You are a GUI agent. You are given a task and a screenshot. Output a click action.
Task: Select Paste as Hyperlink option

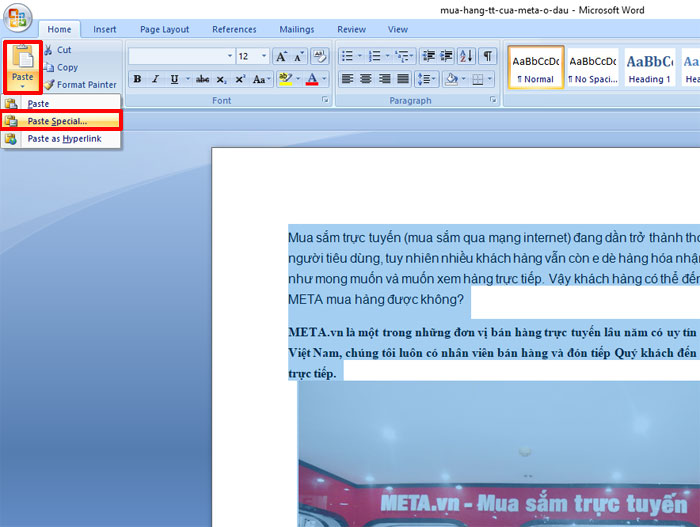[x=64, y=139]
